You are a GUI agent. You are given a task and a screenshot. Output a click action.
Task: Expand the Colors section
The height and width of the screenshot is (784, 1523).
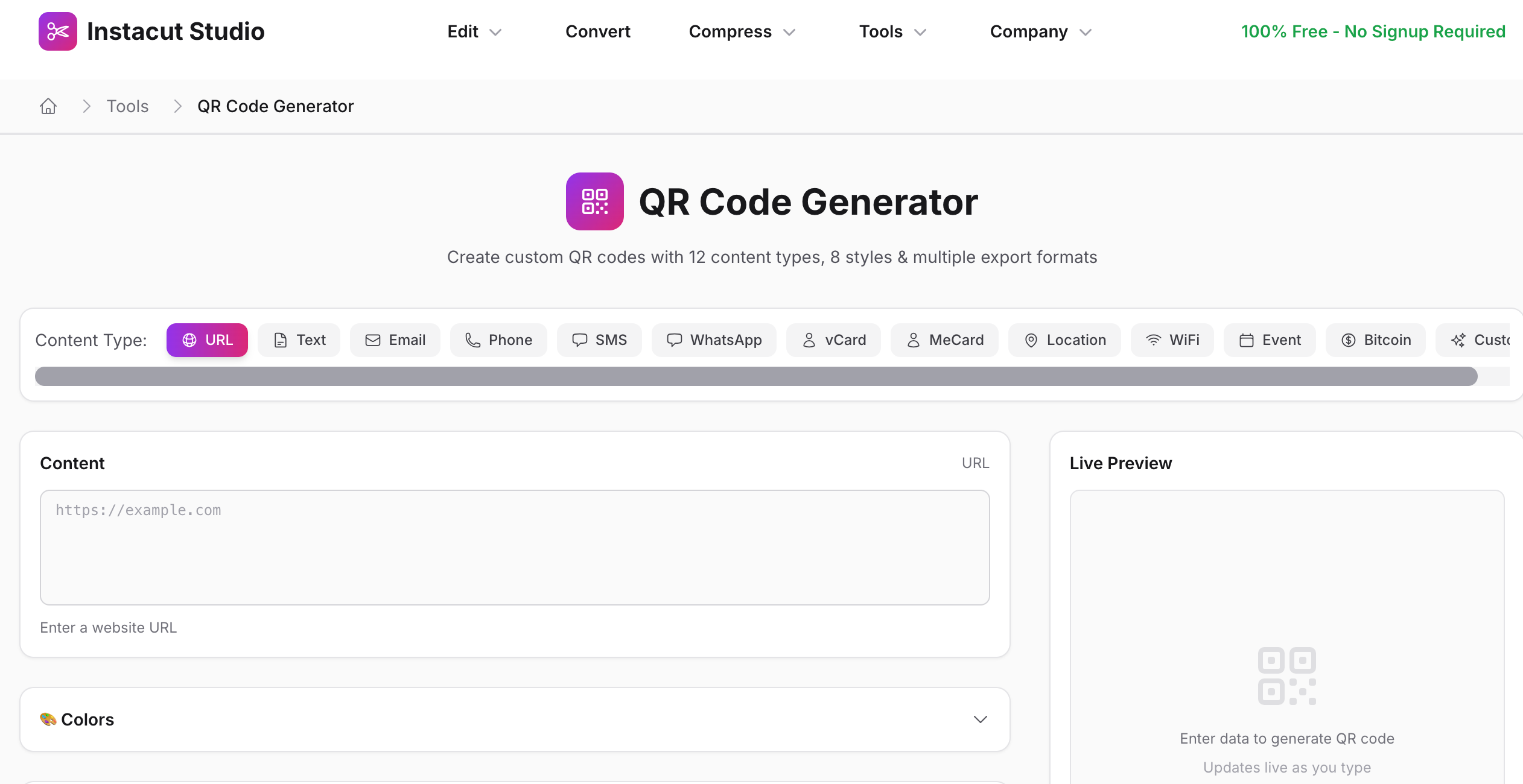[x=515, y=719]
